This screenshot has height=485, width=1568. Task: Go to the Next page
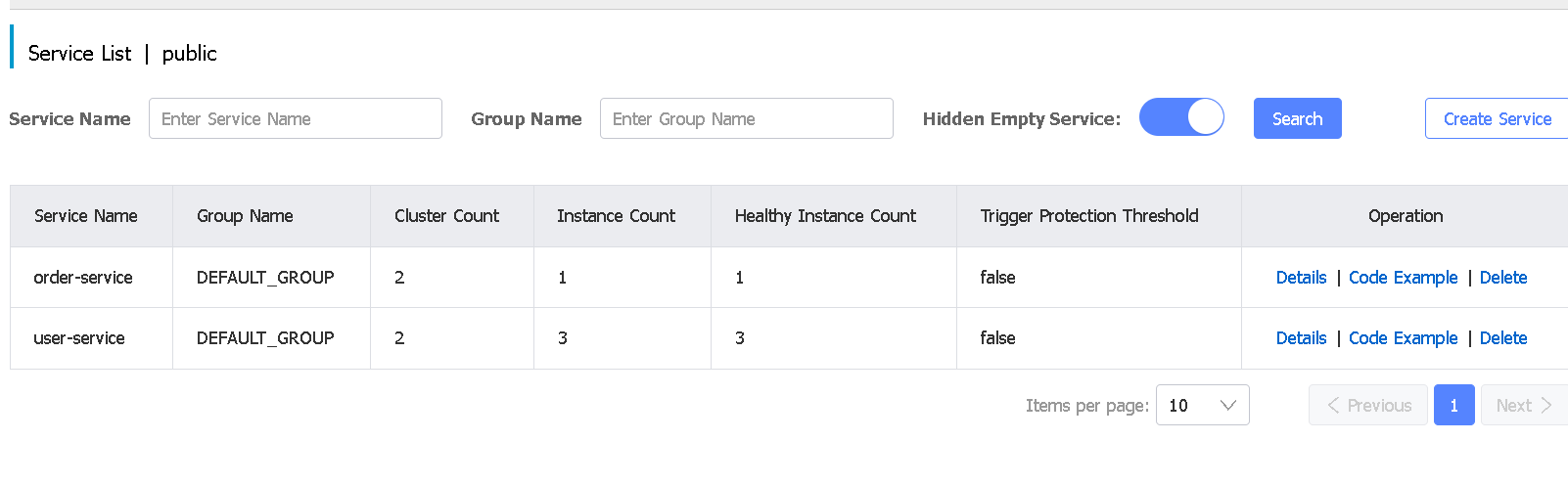1523,405
